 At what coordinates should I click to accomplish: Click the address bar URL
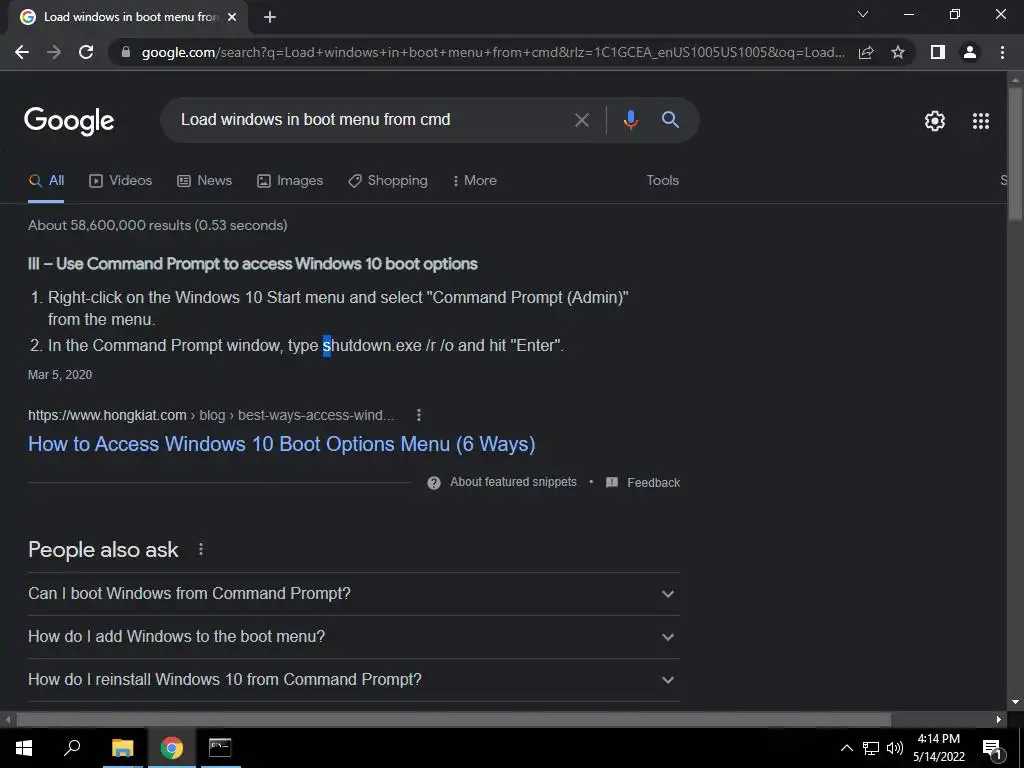(x=493, y=52)
